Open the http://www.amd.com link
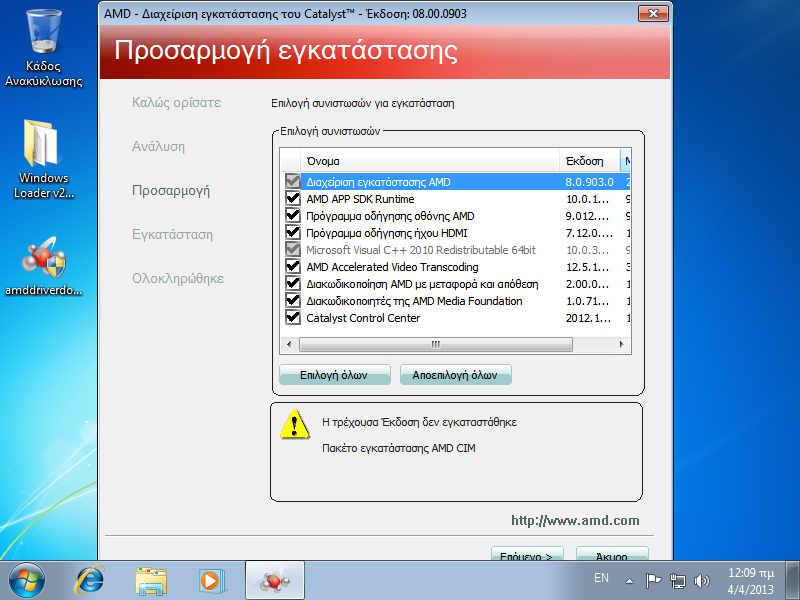800x600 pixels. [x=575, y=520]
